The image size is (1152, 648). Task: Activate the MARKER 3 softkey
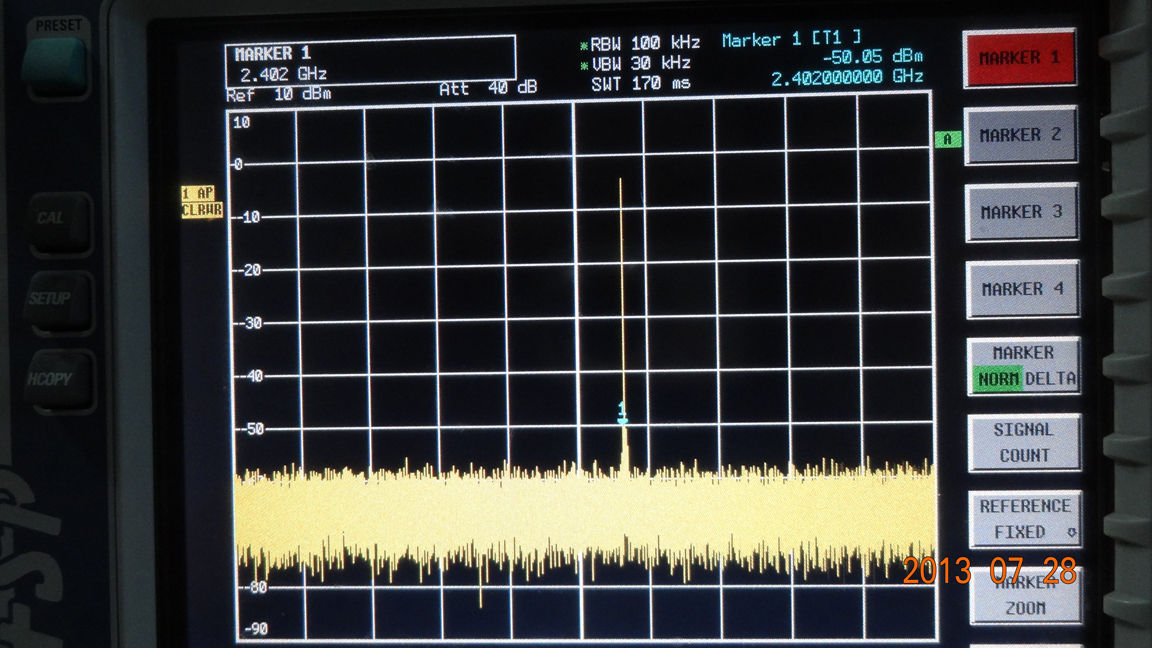(1022, 212)
